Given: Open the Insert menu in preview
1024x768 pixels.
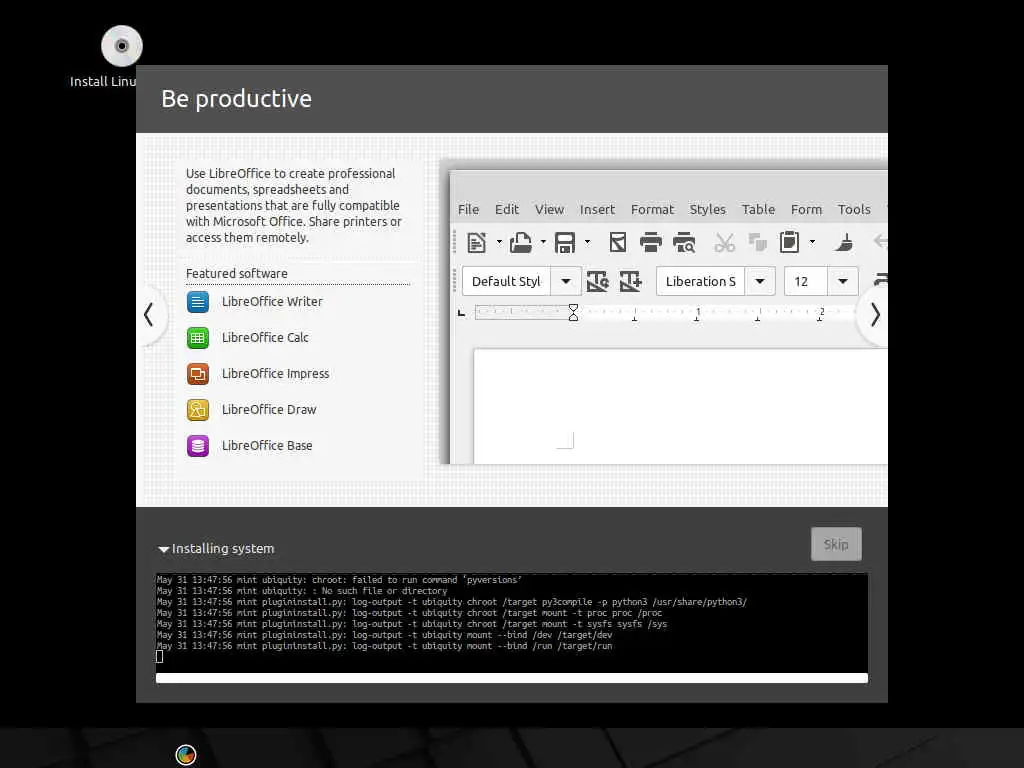Looking at the screenshot, I should point(598,210).
